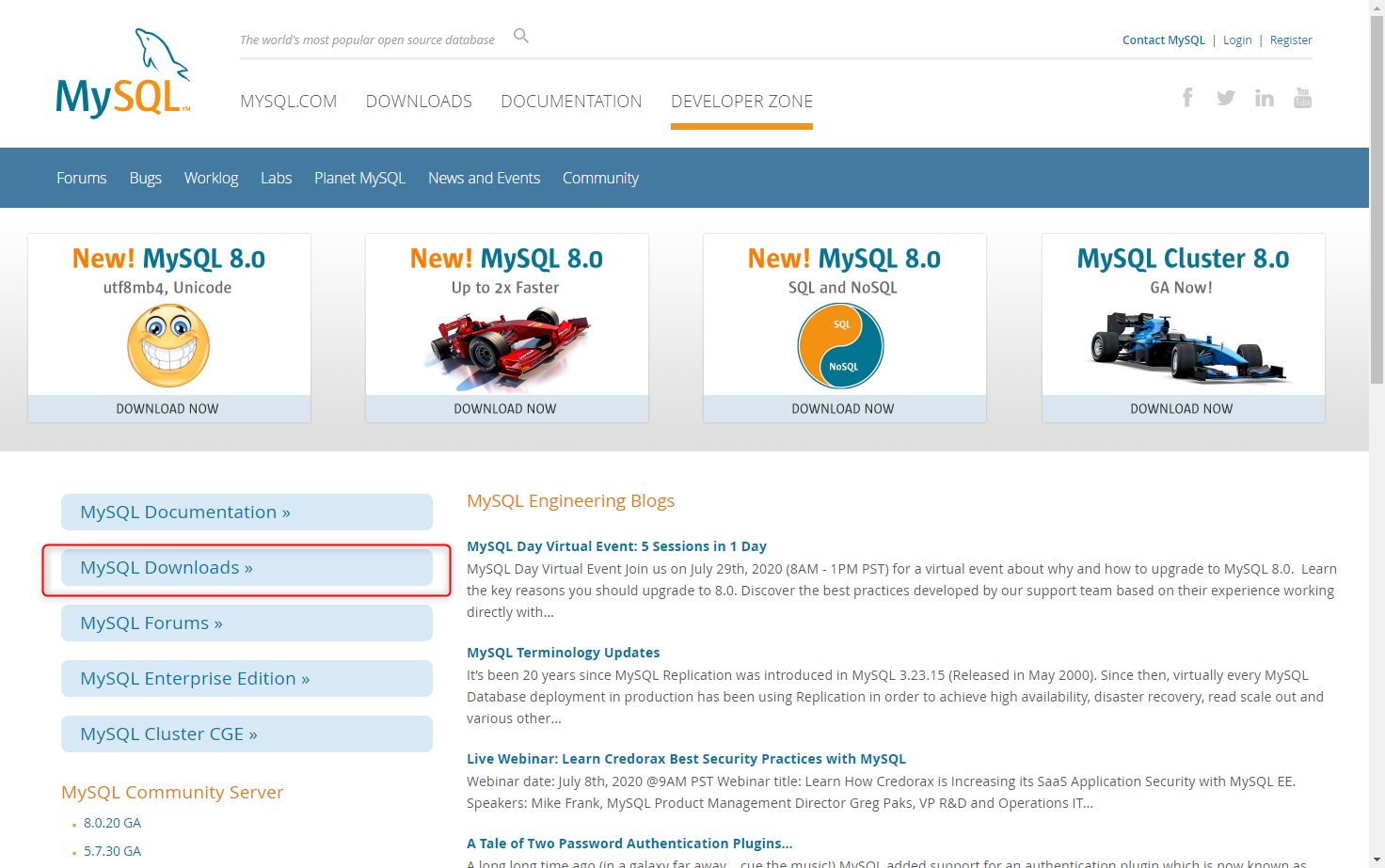The height and width of the screenshot is (868, 1385).
Task: Go to Forums in the blue menu
Action: (x=82, y=178)
